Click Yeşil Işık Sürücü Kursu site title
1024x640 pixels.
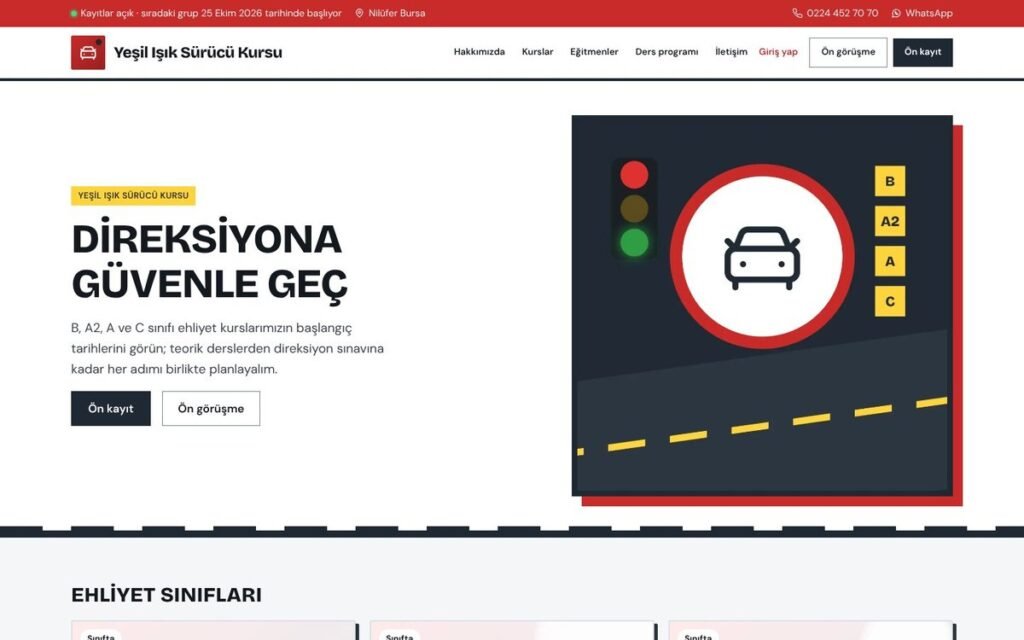[x=198, y=52]
